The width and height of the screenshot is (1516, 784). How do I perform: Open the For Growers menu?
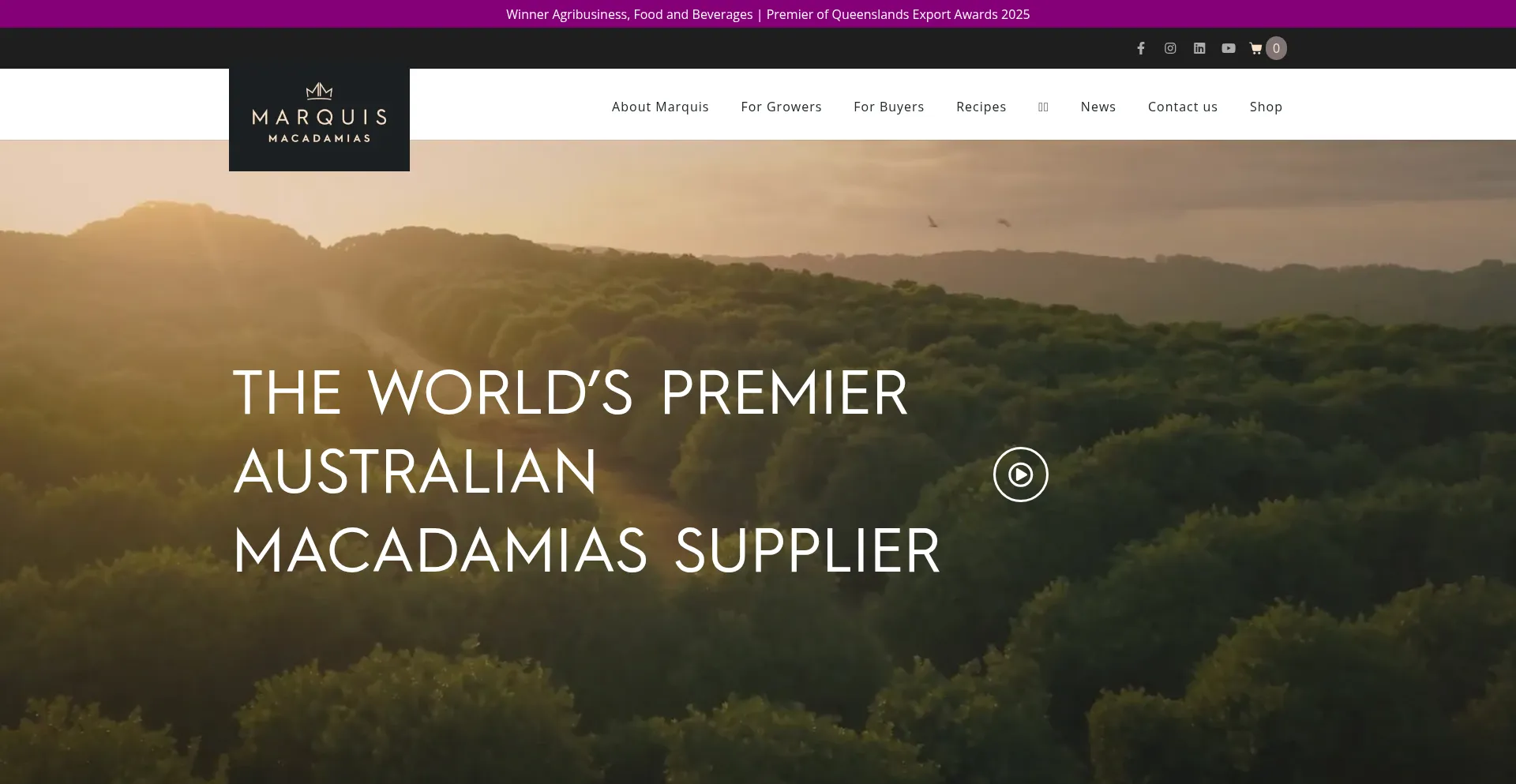pyautogui.click(x=781, y=107)
